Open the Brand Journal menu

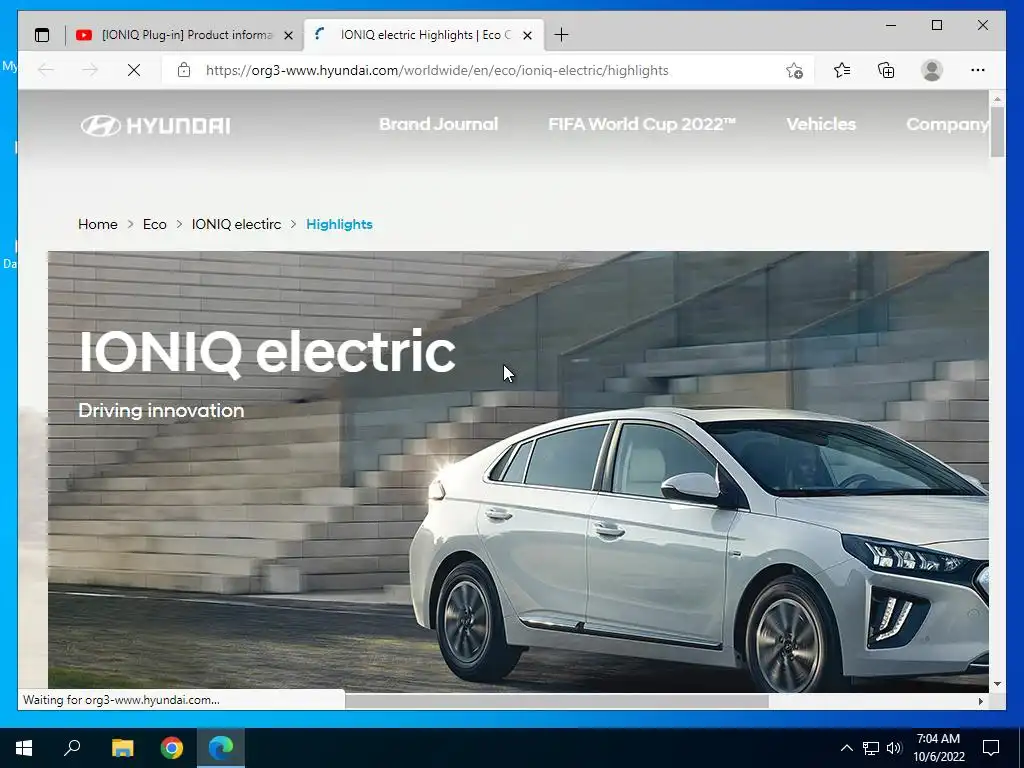point(438,124)
